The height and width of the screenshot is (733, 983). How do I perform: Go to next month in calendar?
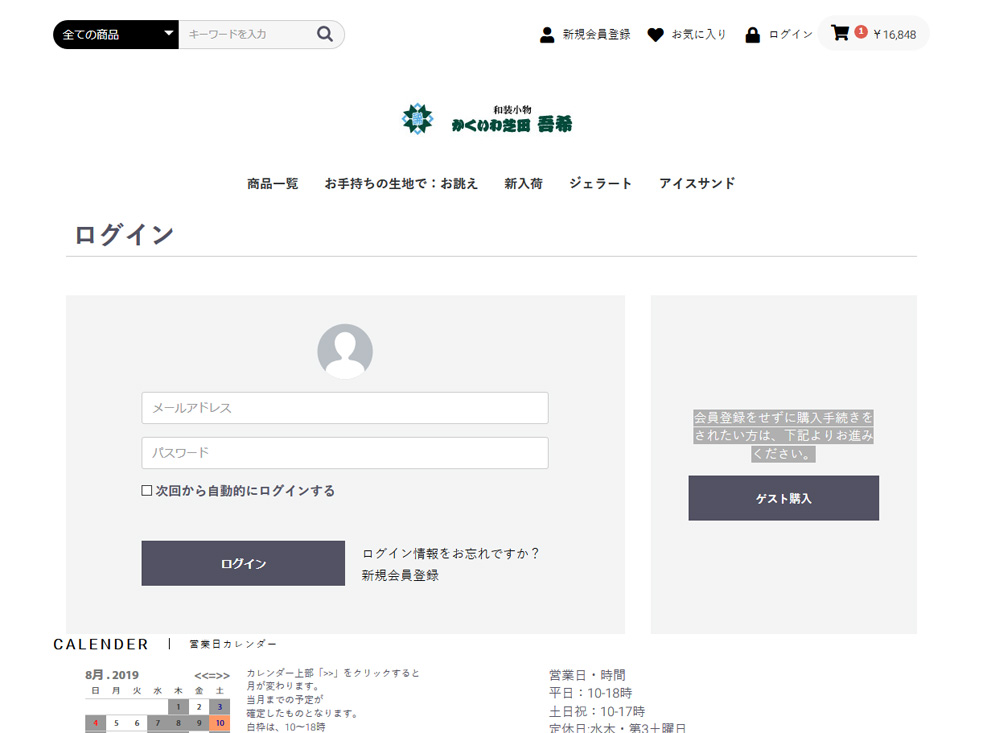223,675
